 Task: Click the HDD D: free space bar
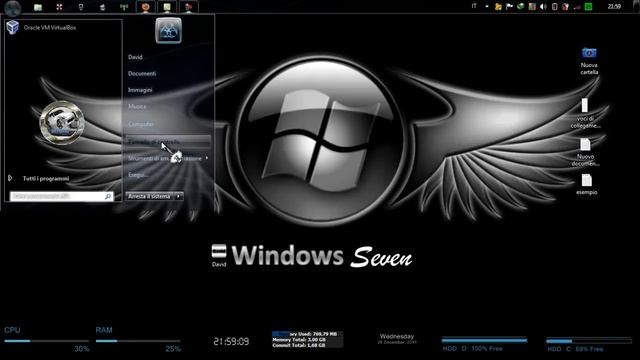pyautogui.click(x=484, y=340)
